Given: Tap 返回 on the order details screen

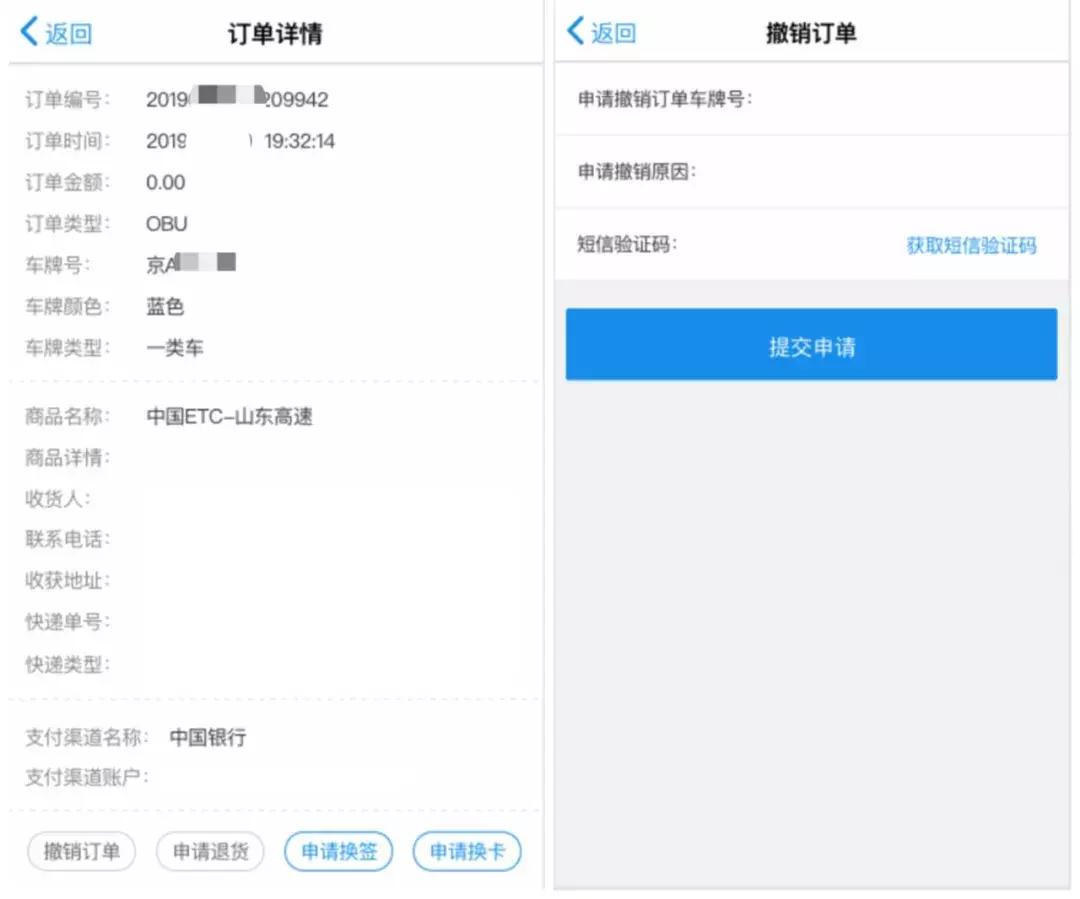Looking at the screenshot, I should point(55,32).
